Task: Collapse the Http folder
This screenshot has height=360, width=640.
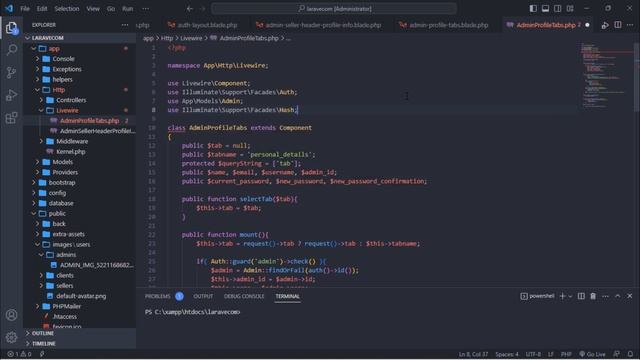Action: (80, 90)
